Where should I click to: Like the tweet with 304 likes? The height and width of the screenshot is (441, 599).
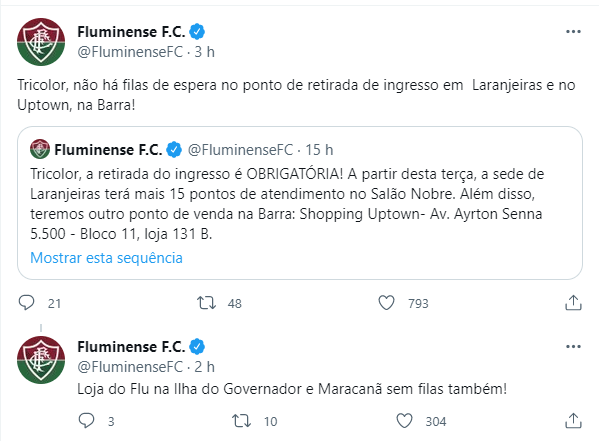click(404, 421)
